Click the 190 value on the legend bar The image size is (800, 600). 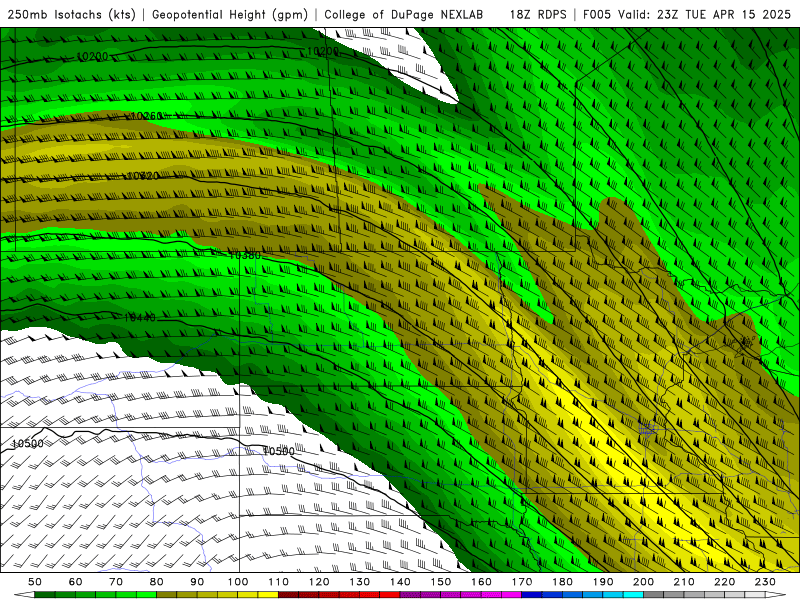[603, 582]
